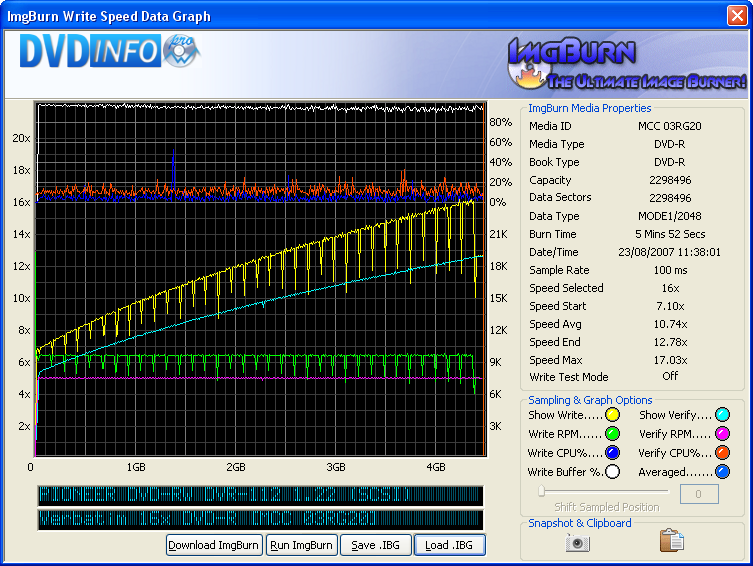753x566 pixels.
Task: Toggle the blue Write CPU% indicator
Action: pos(612,452)
